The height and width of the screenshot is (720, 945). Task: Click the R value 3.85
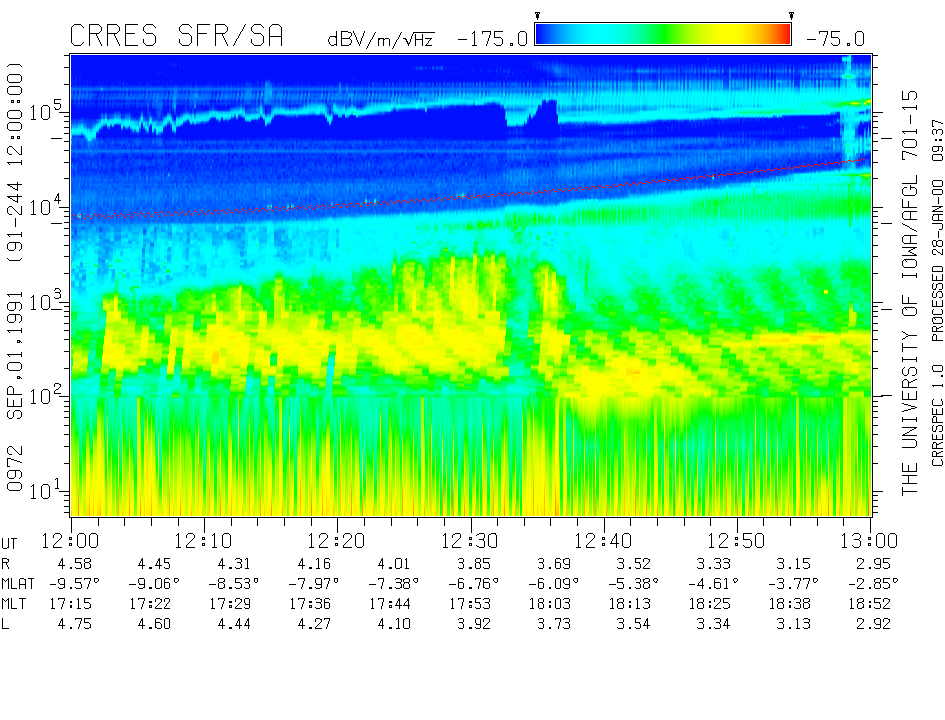point(470,564)
